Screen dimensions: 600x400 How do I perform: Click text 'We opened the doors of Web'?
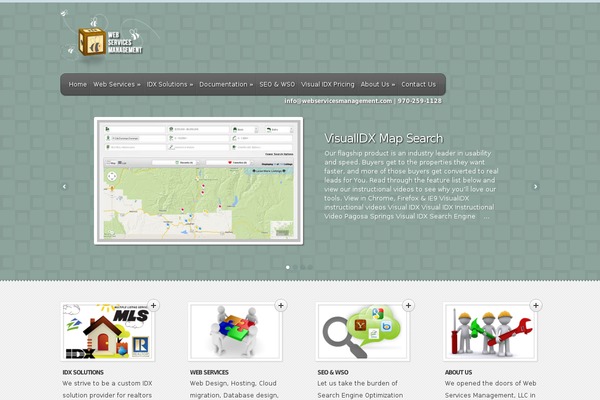pos(491,383)
